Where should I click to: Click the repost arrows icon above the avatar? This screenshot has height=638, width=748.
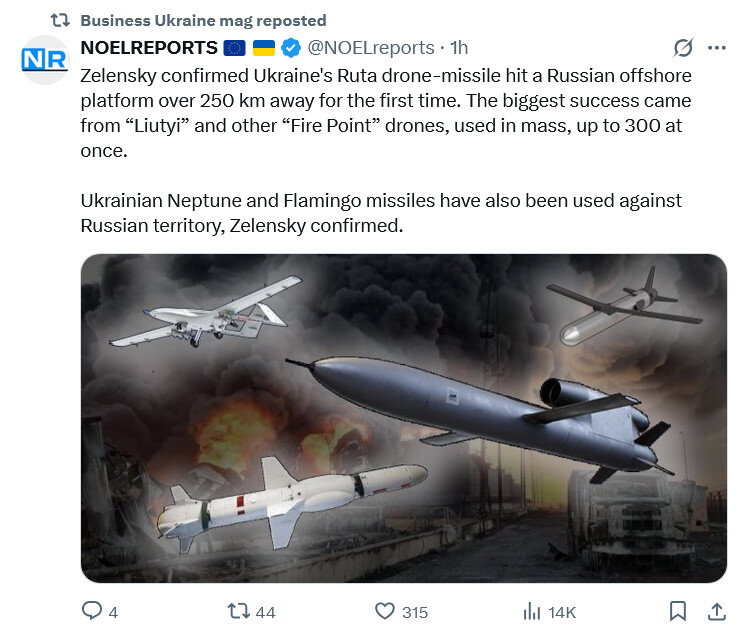tap(59, 20)
